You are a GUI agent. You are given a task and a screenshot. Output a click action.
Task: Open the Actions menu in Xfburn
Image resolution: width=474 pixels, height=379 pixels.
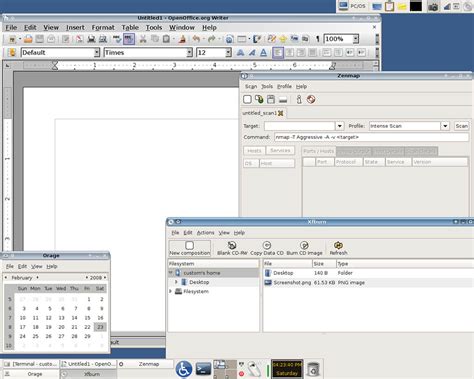click(205, 233)
